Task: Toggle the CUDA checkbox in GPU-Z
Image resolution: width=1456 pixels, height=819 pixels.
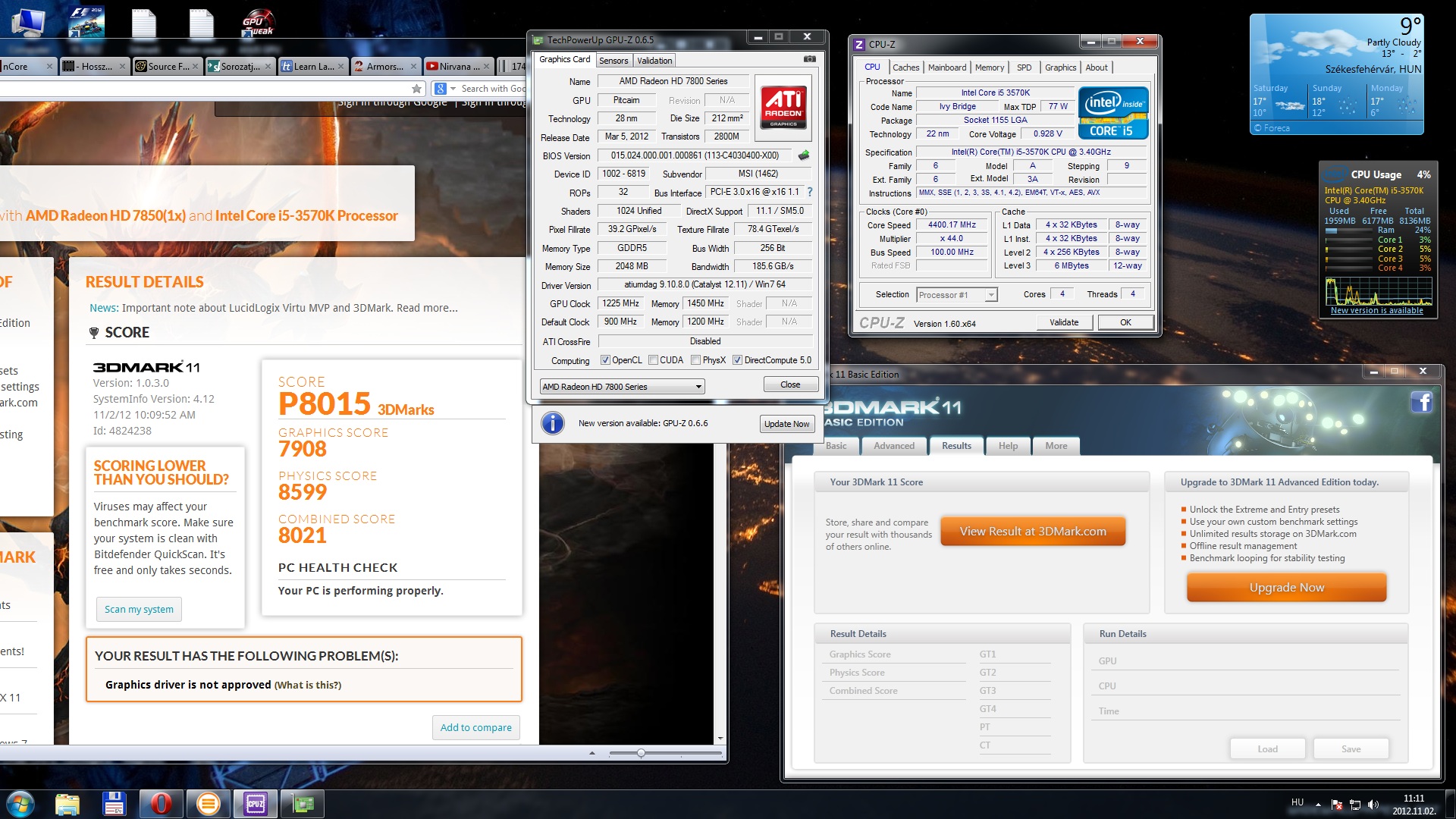Action: (x=653, y=360)
